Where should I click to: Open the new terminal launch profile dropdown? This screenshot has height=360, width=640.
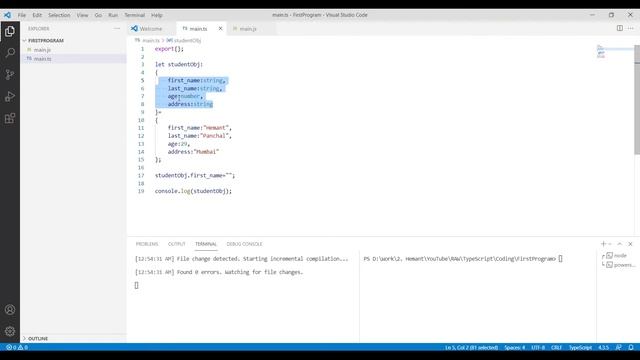pyautogui.click(x=610, y=244)
